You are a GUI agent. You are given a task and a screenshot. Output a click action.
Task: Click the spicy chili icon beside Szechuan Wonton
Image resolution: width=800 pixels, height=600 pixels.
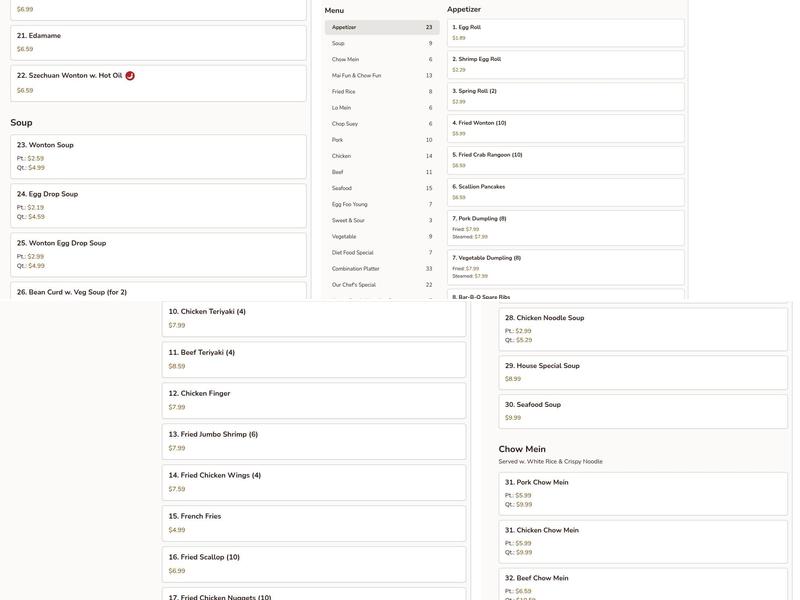pos(130,76)
